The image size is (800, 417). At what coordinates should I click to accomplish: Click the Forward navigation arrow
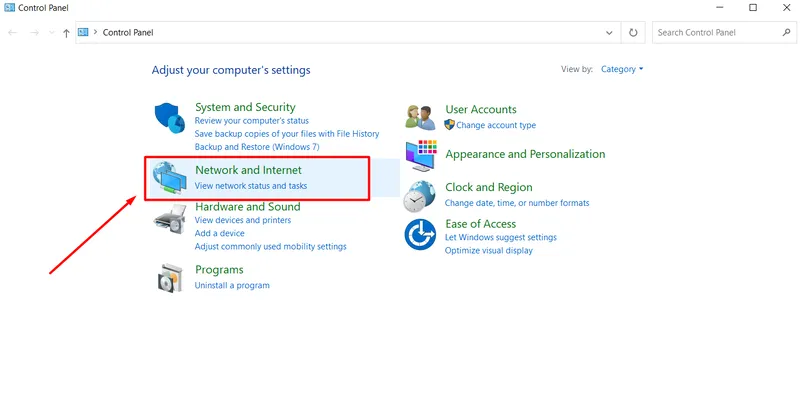34,33
